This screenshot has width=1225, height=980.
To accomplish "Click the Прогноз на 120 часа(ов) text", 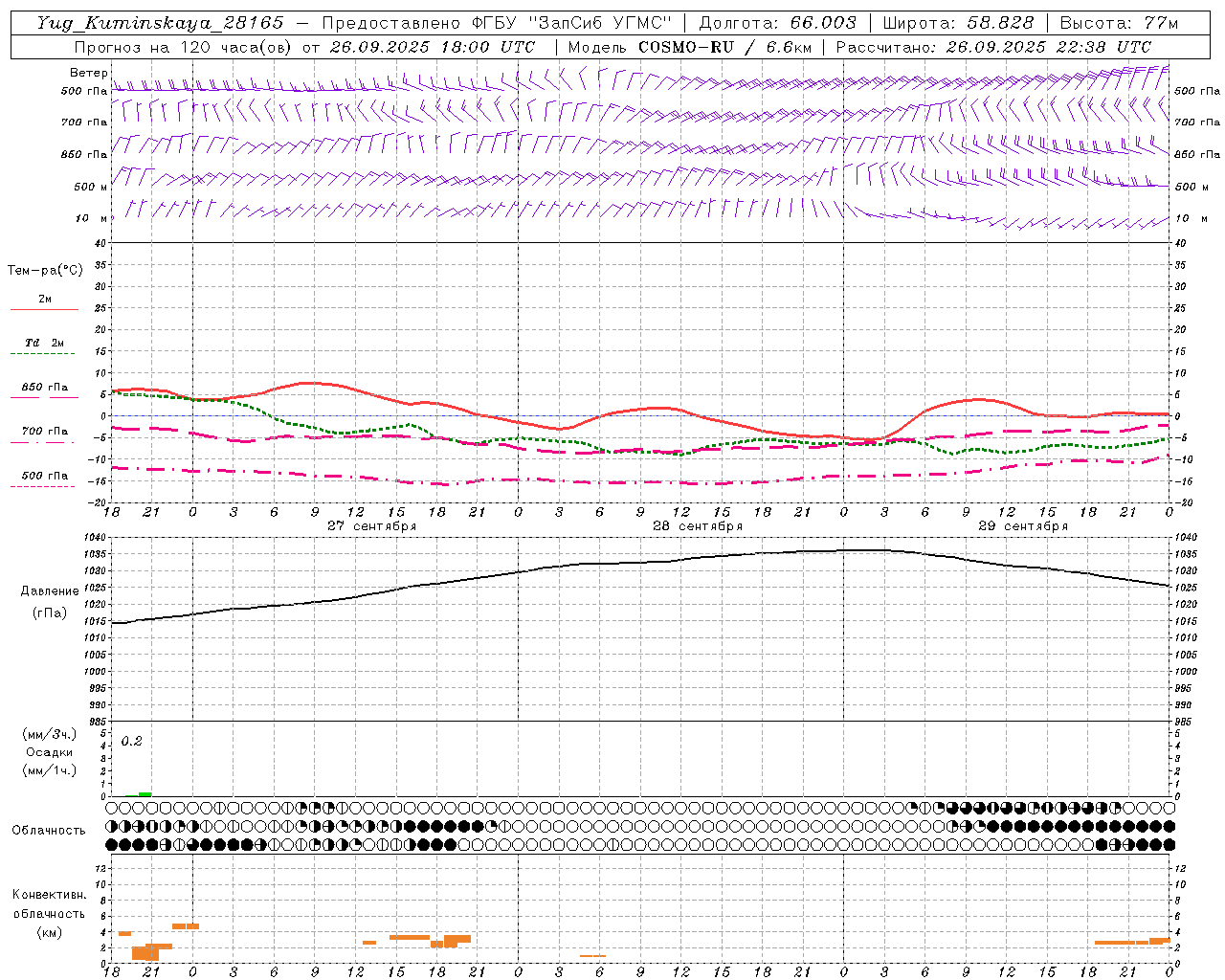I will [x=184, y=47].
